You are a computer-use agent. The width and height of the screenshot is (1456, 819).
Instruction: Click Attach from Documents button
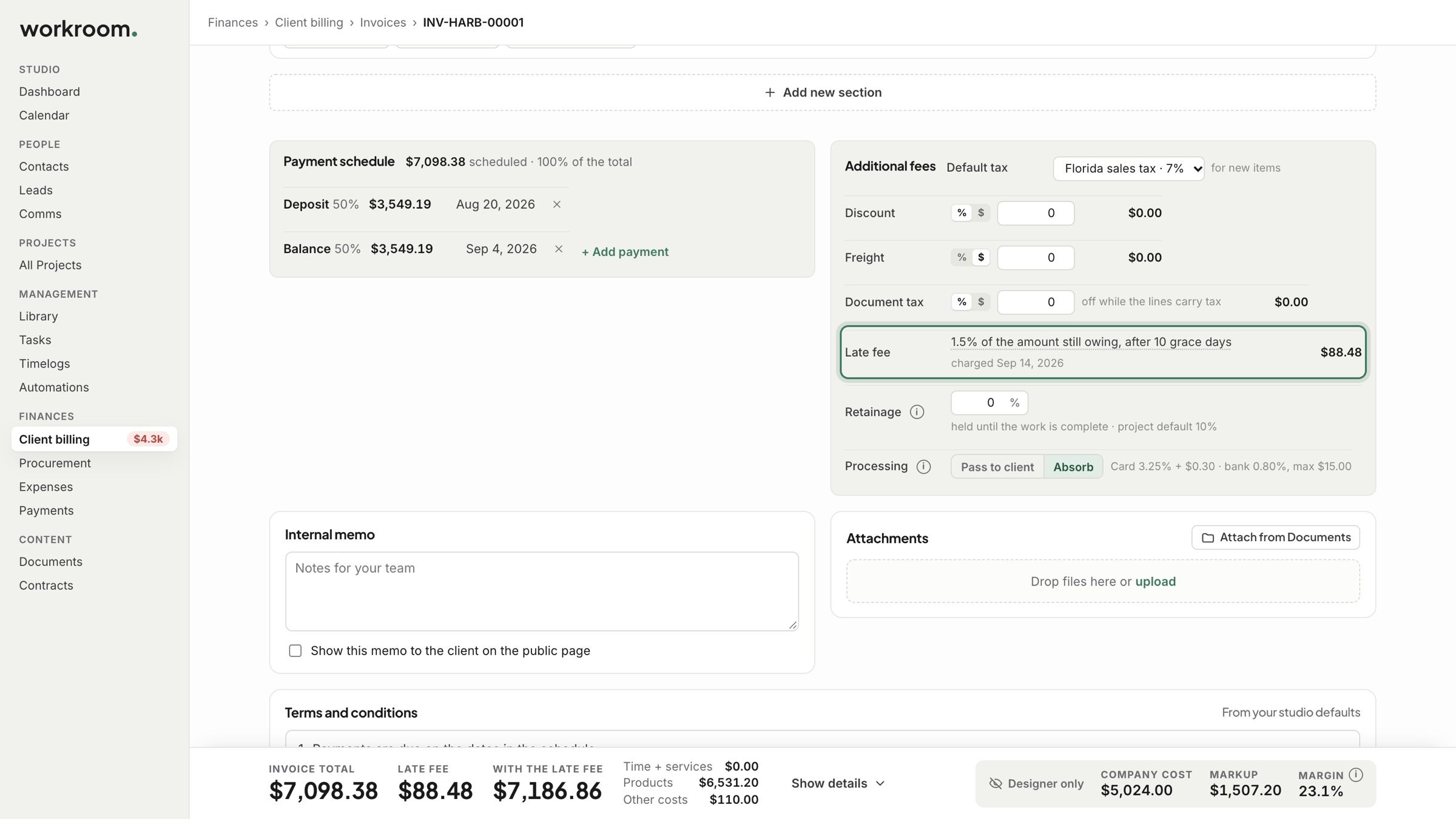pos(1275,538)
